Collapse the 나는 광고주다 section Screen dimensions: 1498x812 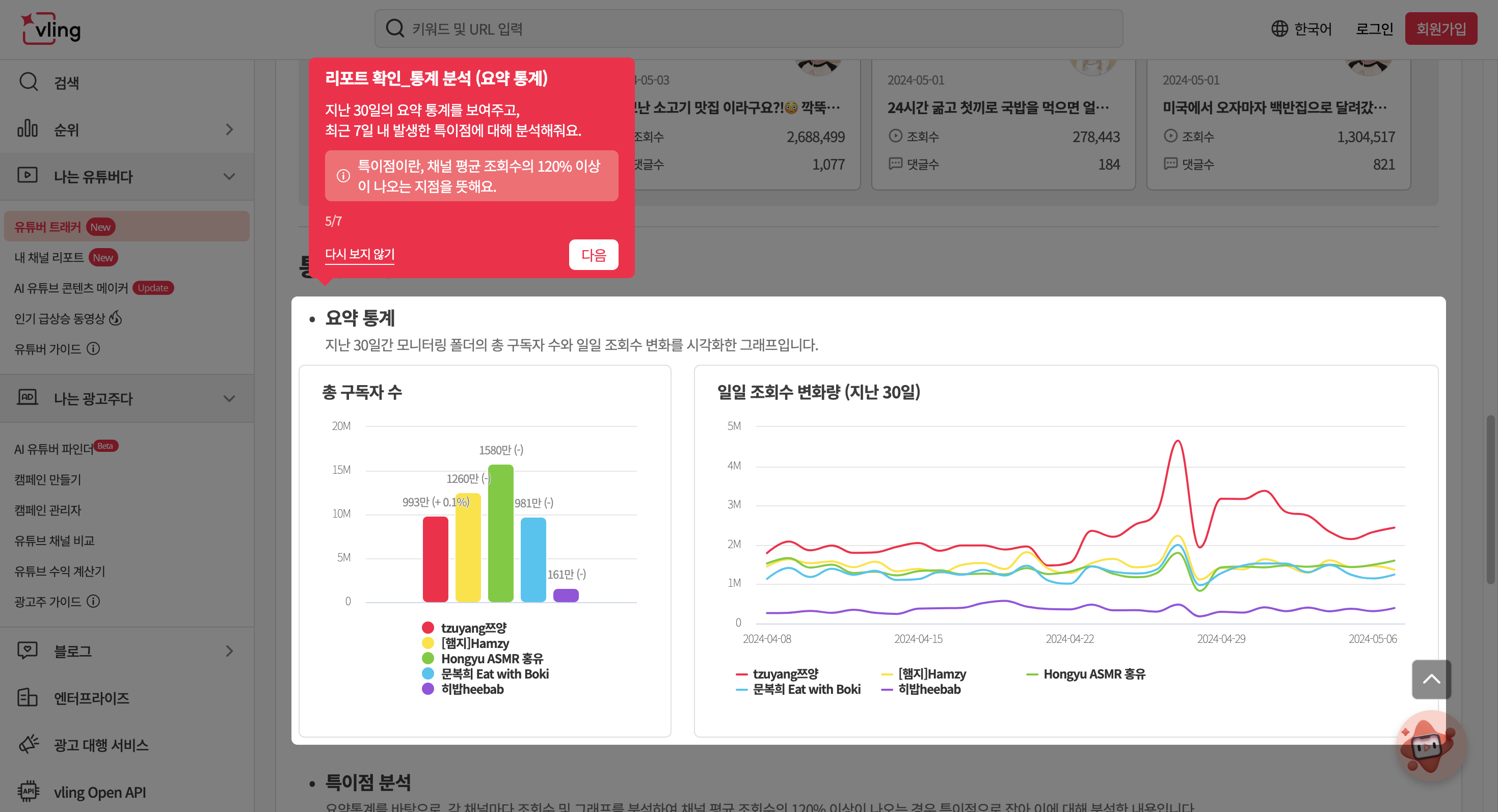pyautogui.click(x=229, y=399)
